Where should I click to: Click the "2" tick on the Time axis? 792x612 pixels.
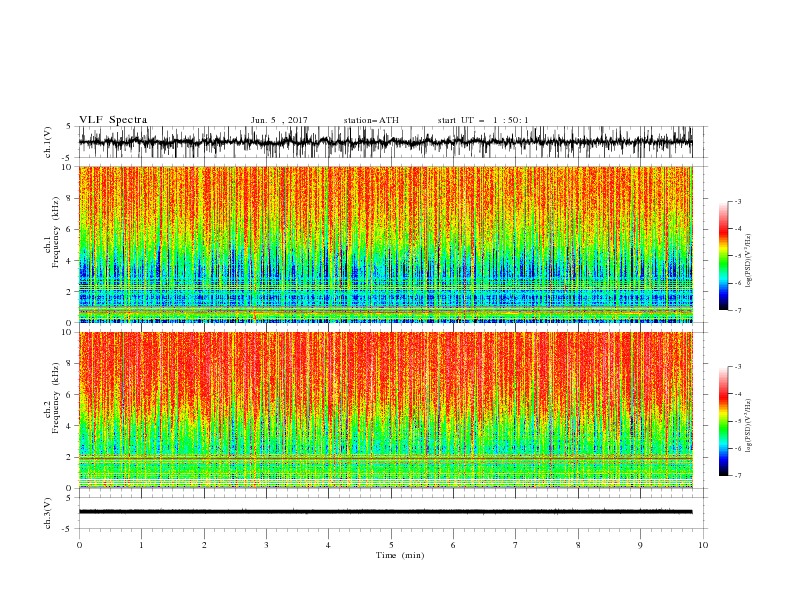tap(204, 545)
